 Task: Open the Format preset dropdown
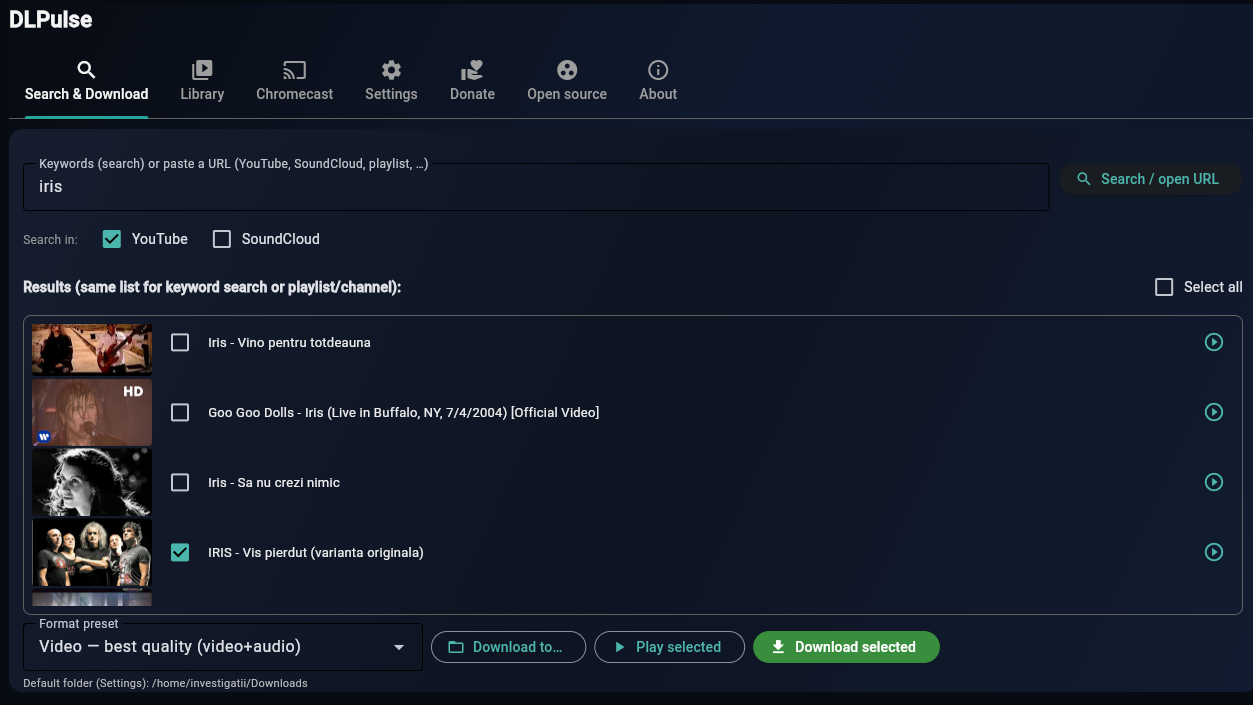click(x=223, y=647)
